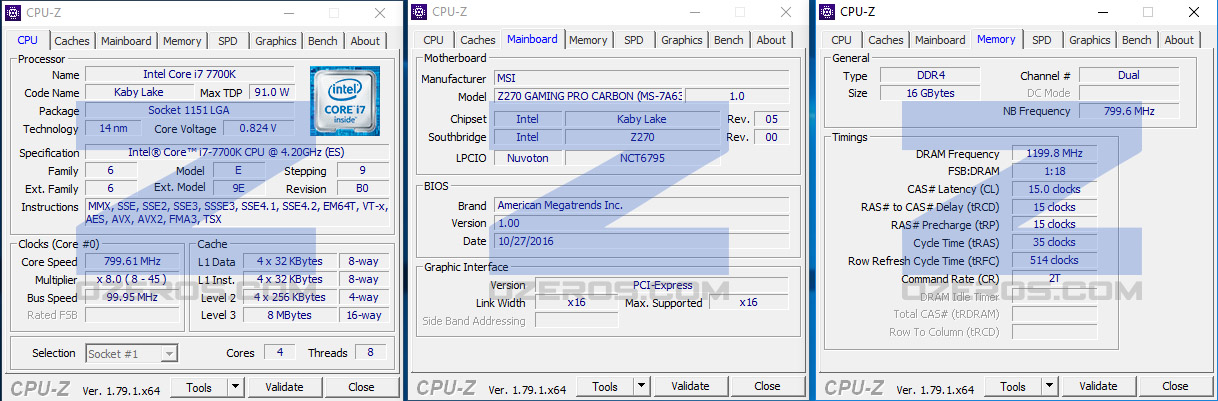
Task: Click Close button in middle Mainboard window
Action: (767, 386)
